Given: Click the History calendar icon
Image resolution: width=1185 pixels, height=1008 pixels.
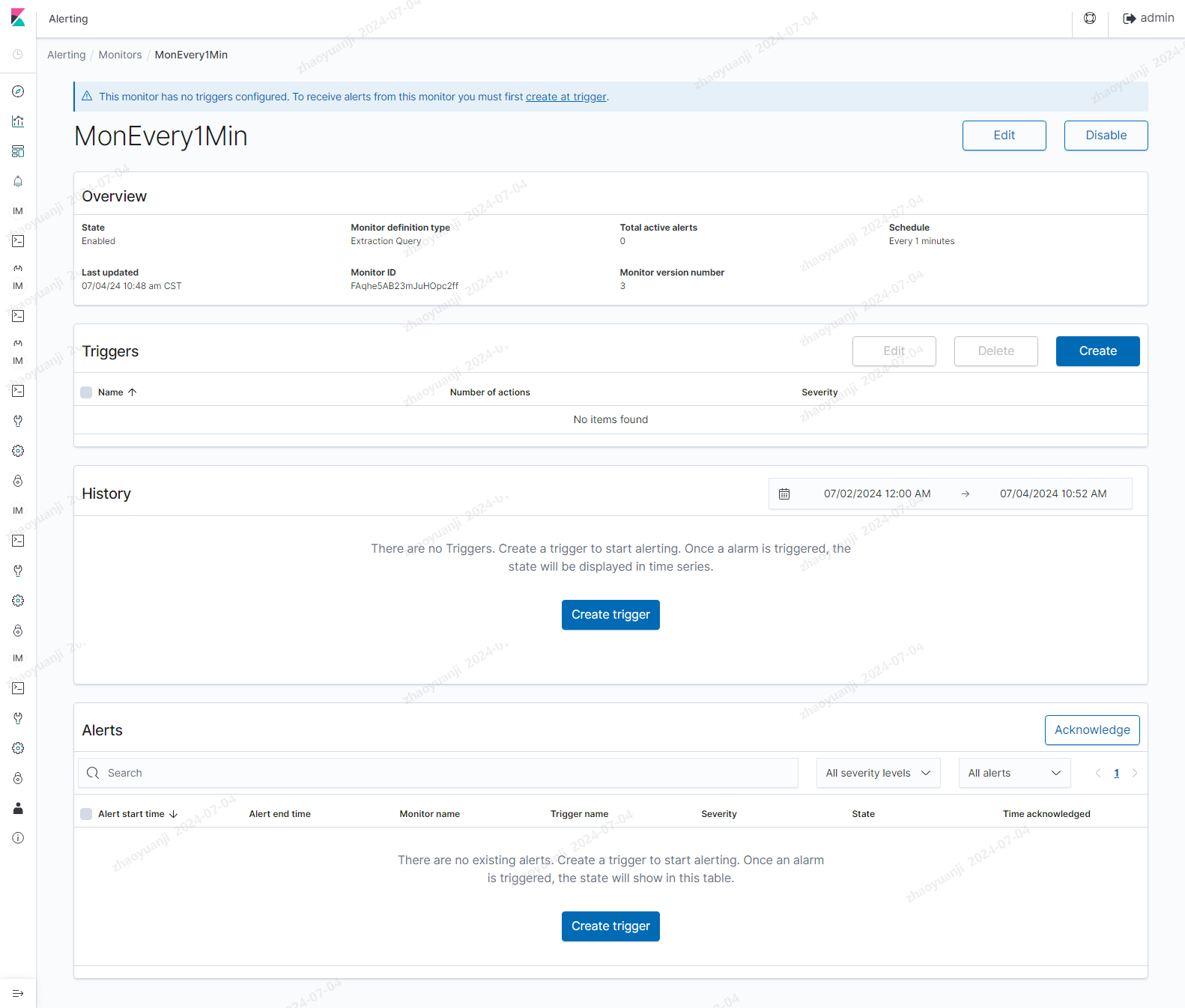Looking at the screenshot, I should click(784, 494).
